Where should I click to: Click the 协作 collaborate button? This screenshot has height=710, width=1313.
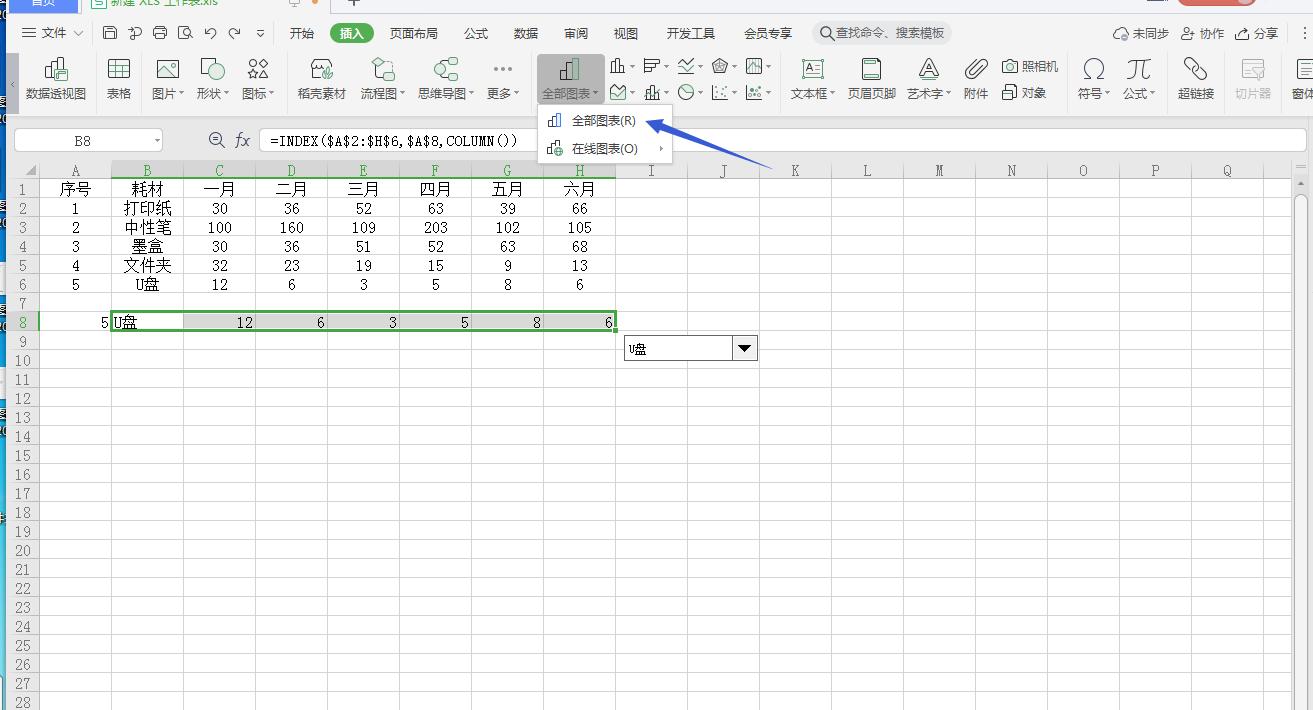point(1202,33)
